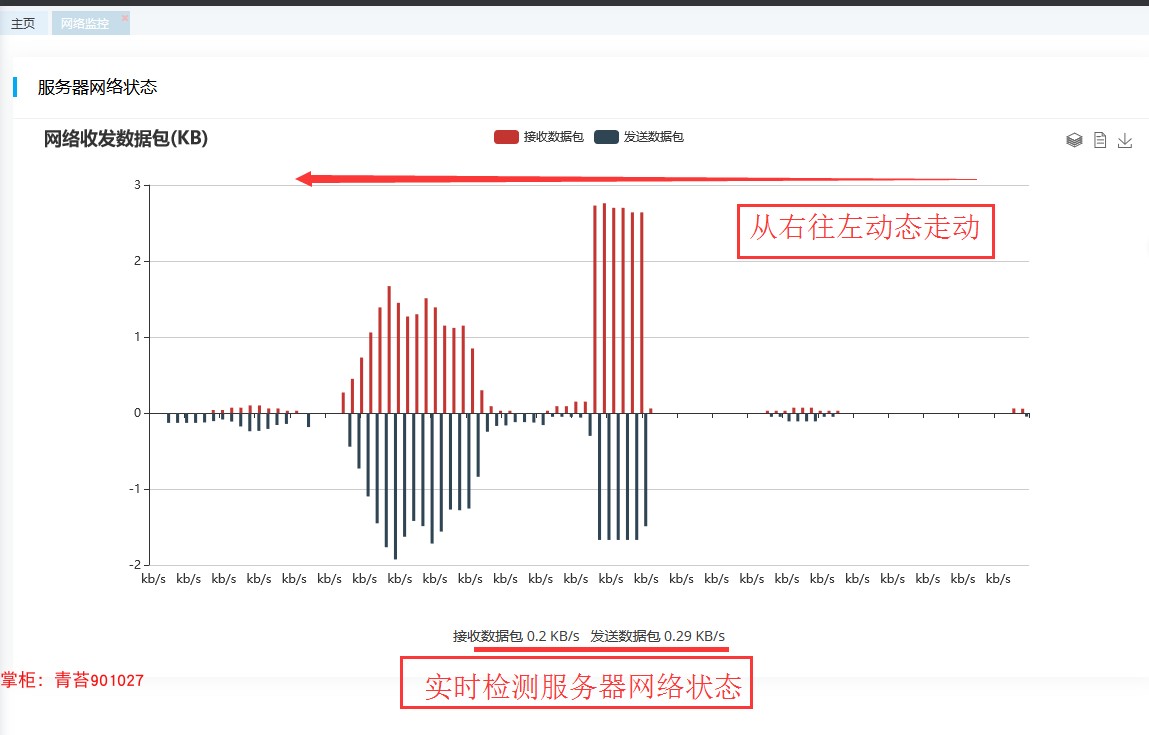The image size is (1149, 735).
Task: Click the first kb/s x-axis label
Action: 153,579
